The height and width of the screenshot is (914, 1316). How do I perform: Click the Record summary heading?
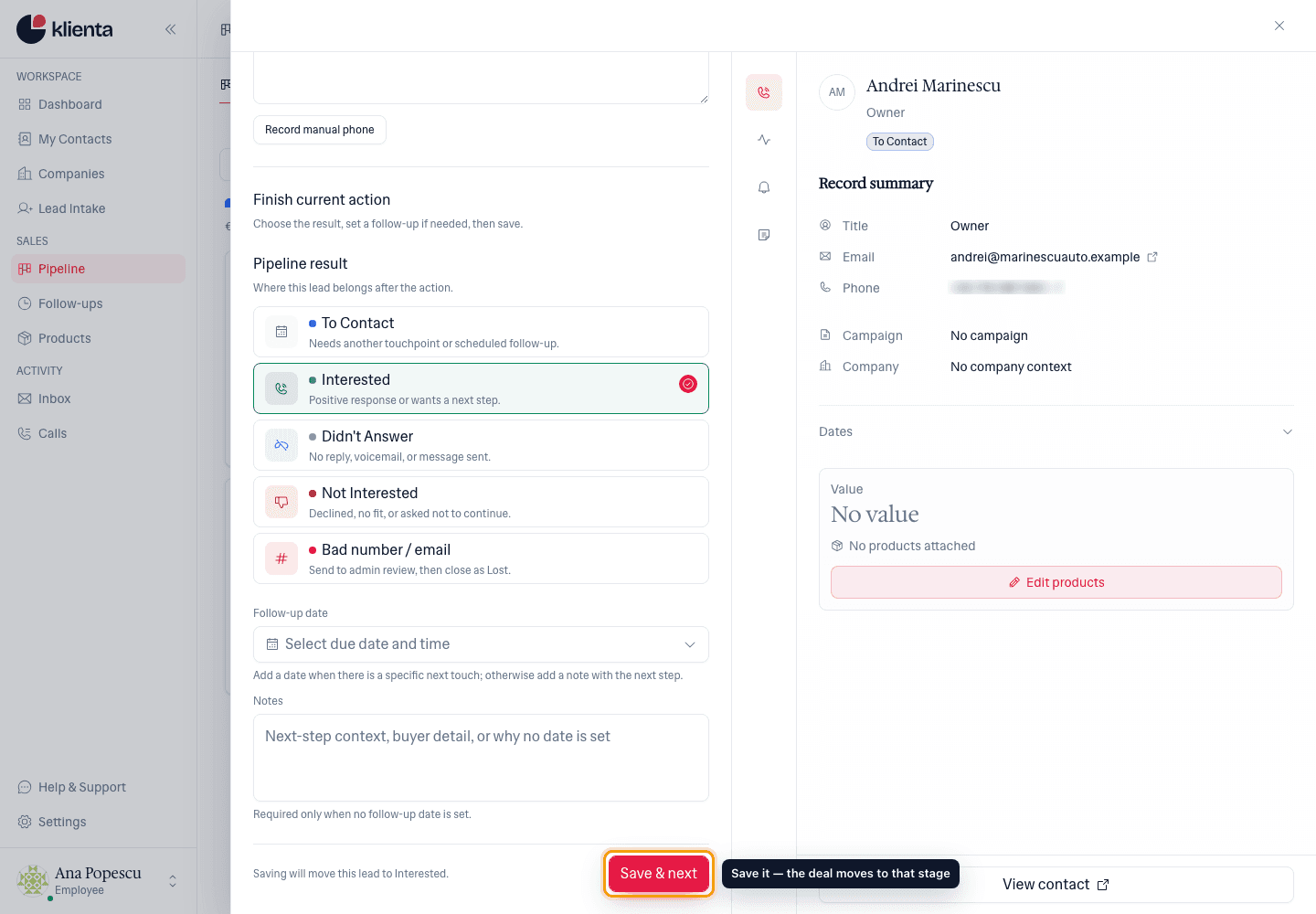876,183
